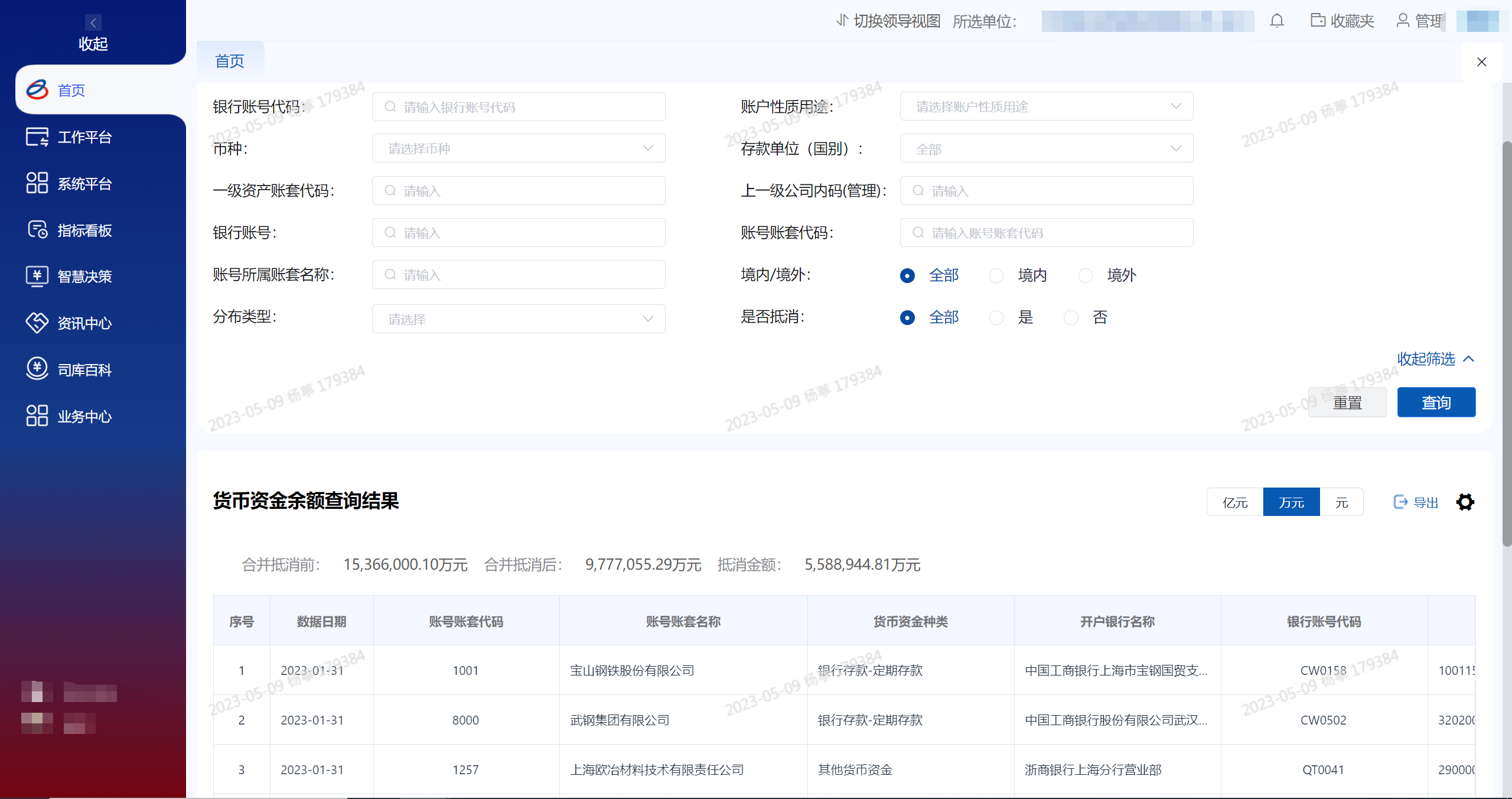
Task: Open 存款单位（国别） dropdown
Action: [1047, 148]
